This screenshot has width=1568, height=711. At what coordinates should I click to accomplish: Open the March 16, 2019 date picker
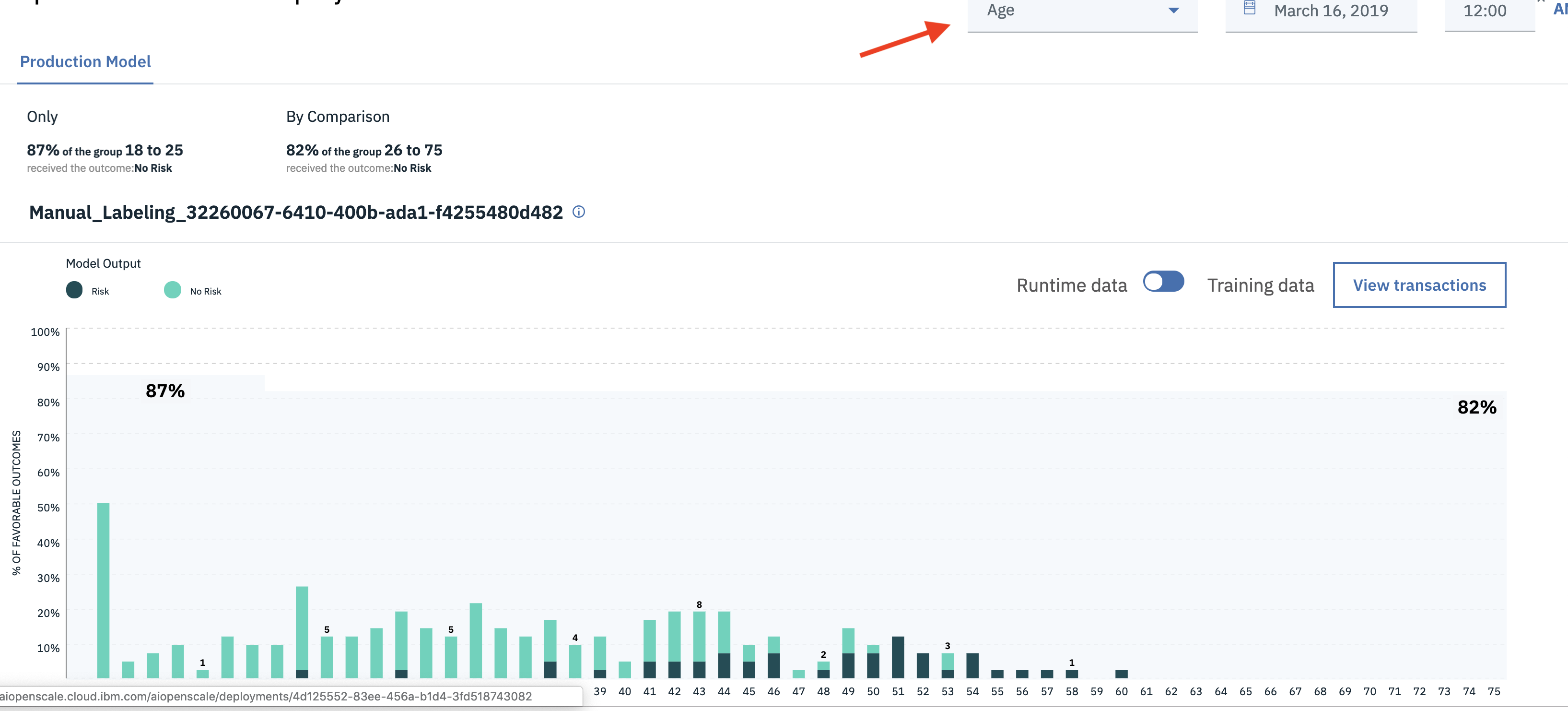pyautogui.click(x=1331, y=11)
